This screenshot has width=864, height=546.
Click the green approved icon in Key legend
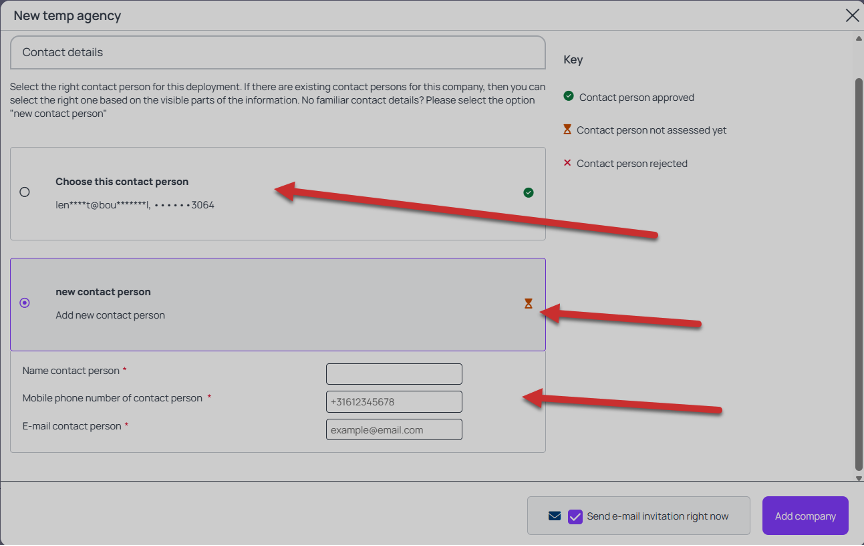pos(569,96)
